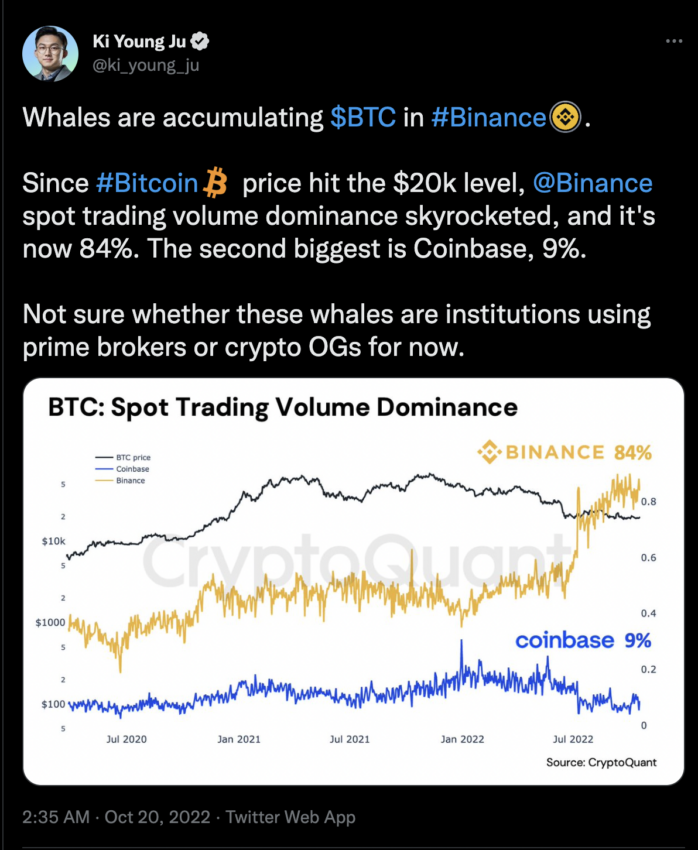Click the Binance legend entry in chart
Image resolution: width=698 pixels, height=850 pixels.
[x=120, y=480]
